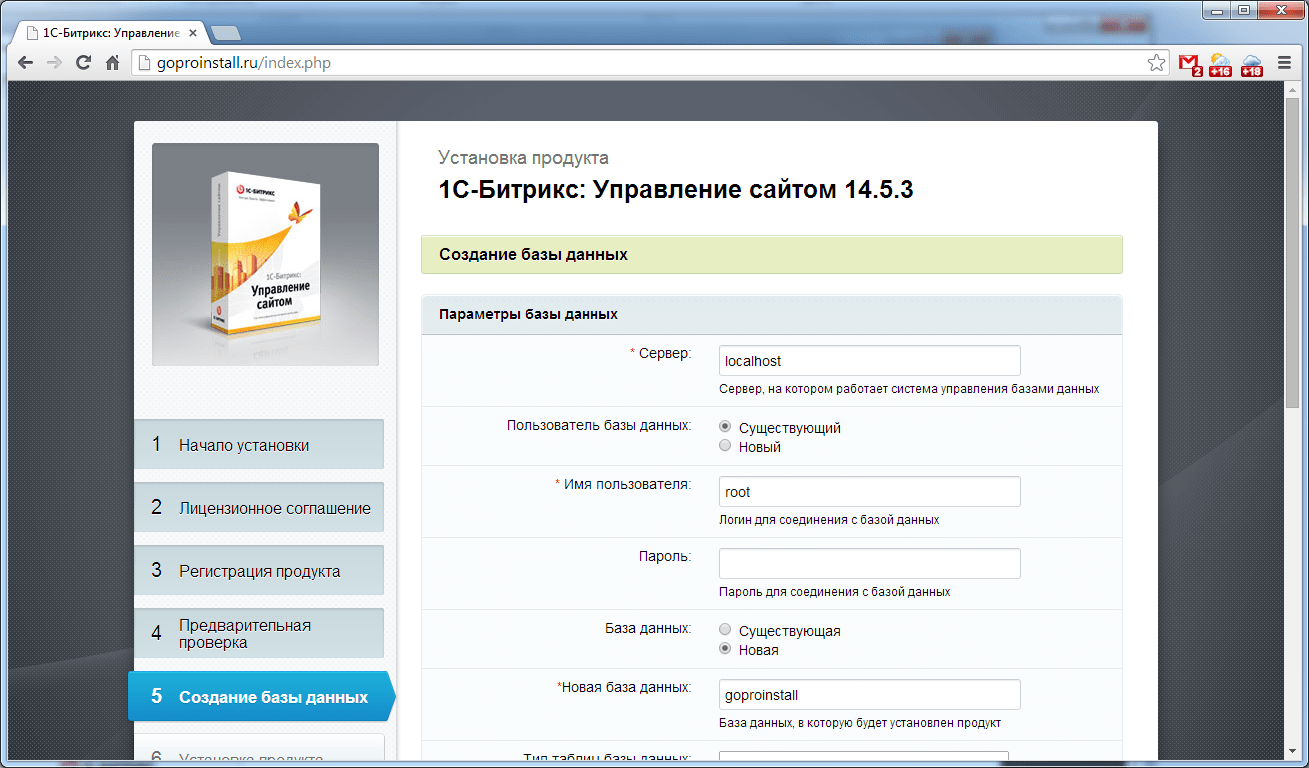This screenshot has width=1309, height=768.
Task: Open the sunny weather +16 extension
Action: [1220, 64]
